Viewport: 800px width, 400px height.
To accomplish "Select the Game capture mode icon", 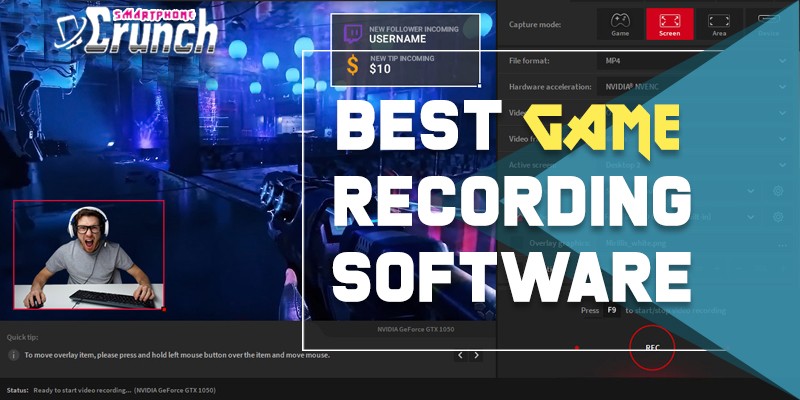I will [620, 24].
